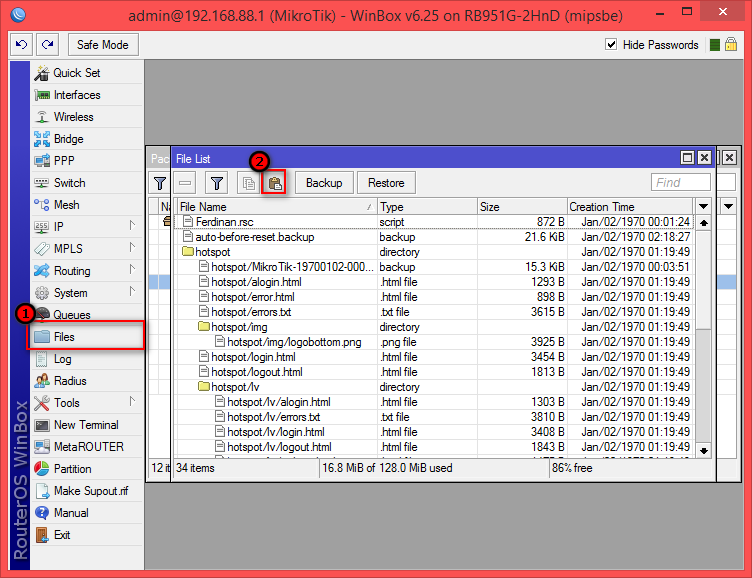
Task: Click the filter icon of the background window
Action: point(160,183)
